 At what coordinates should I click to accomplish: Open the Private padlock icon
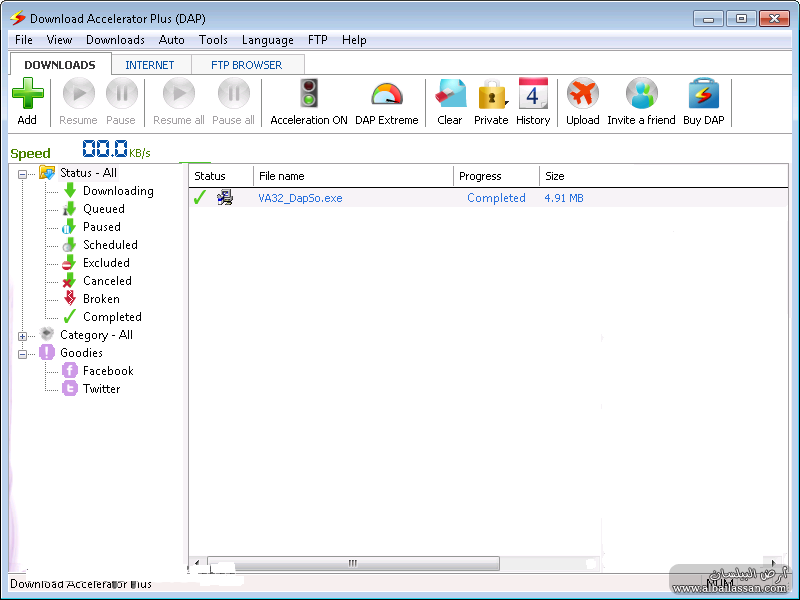pyautogui.click(x=492, y=94)
